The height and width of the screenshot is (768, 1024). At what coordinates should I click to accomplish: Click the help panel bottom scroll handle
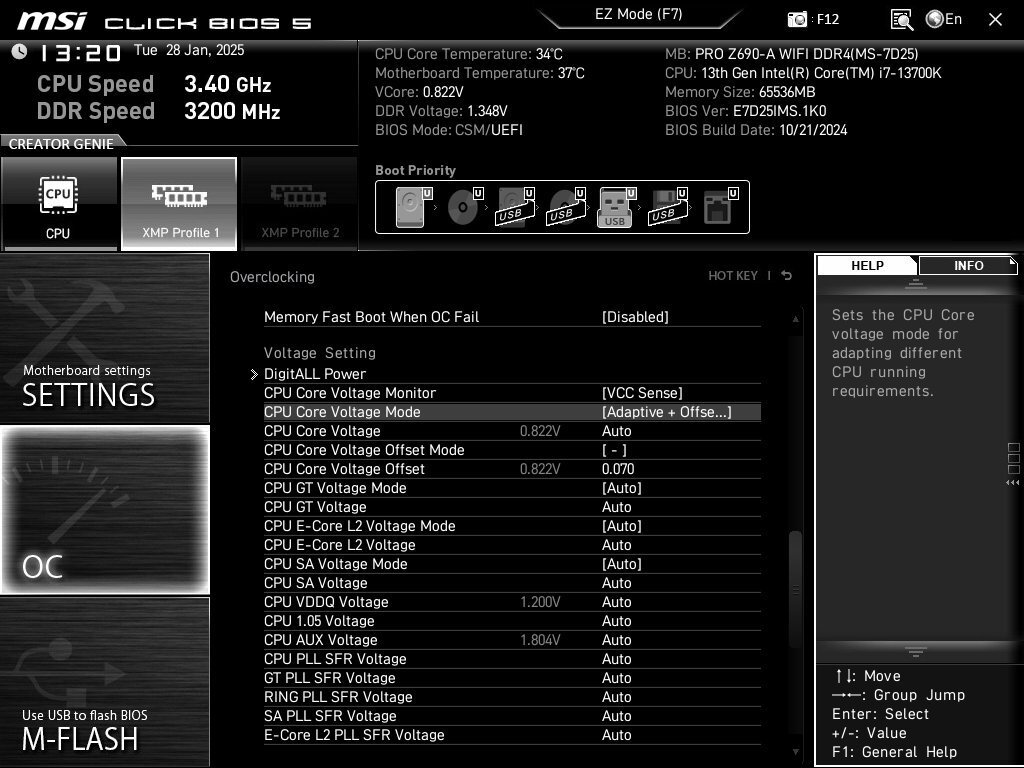[916, 652]
